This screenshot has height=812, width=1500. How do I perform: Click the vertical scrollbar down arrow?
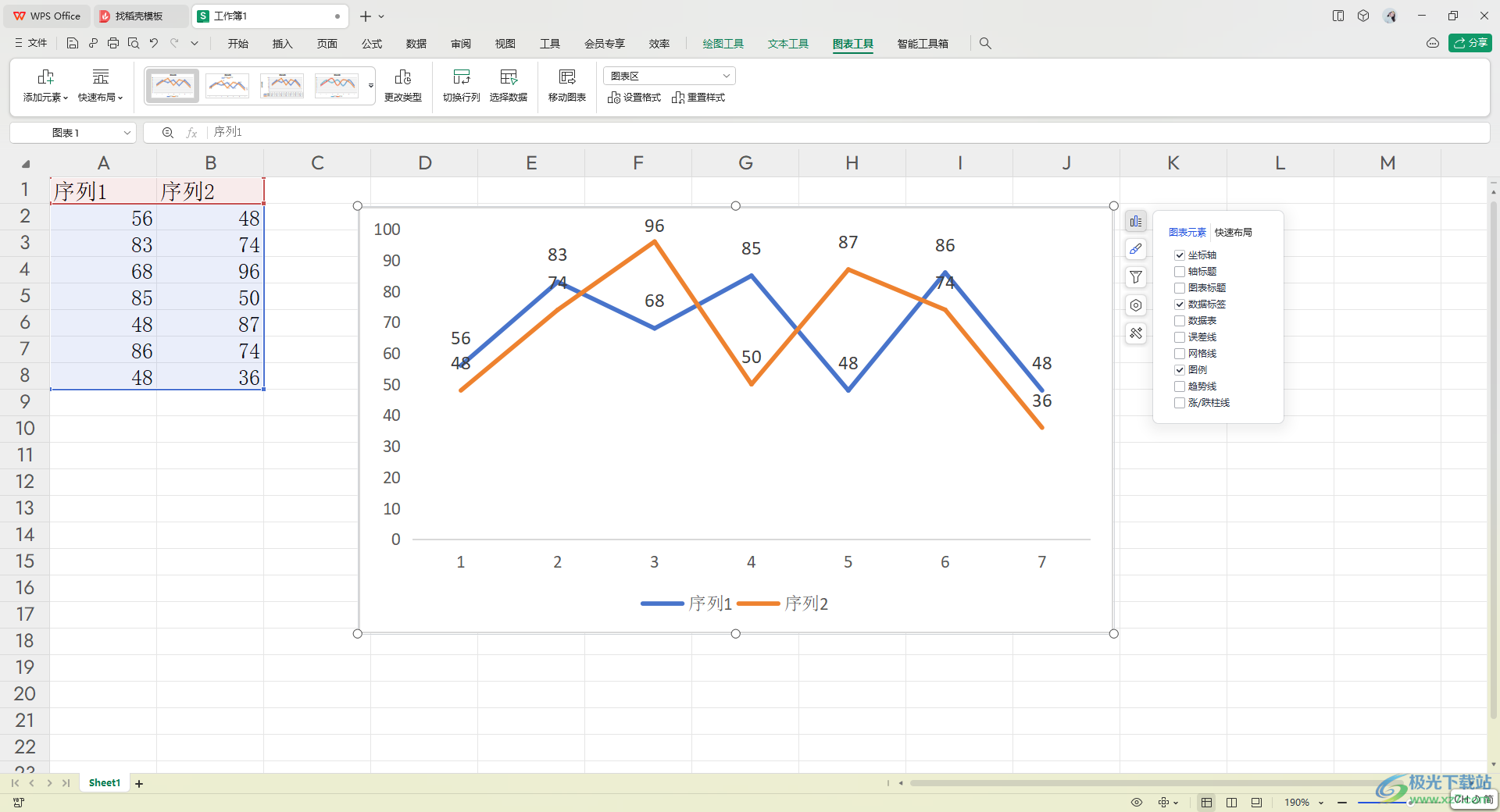(1493, 764)
